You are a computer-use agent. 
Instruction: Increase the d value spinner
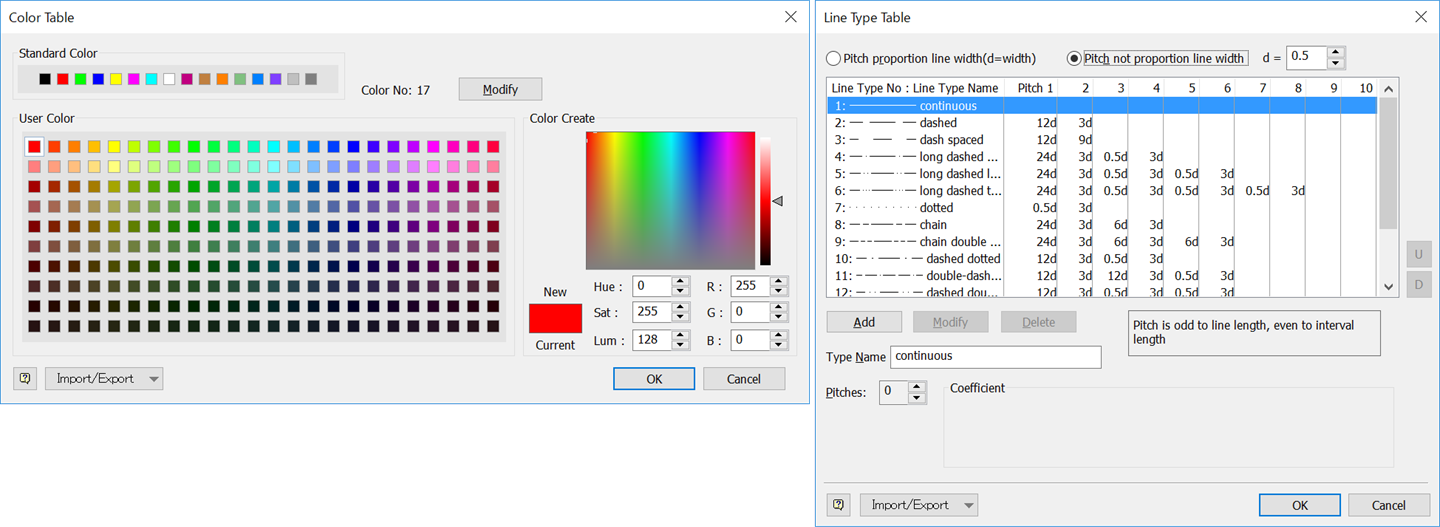(1335, 52)
